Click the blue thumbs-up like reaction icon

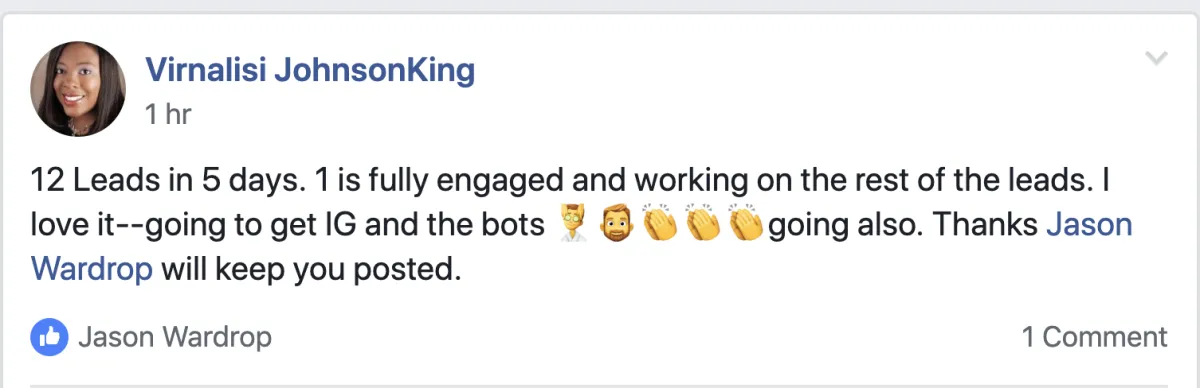pos(50,336)
